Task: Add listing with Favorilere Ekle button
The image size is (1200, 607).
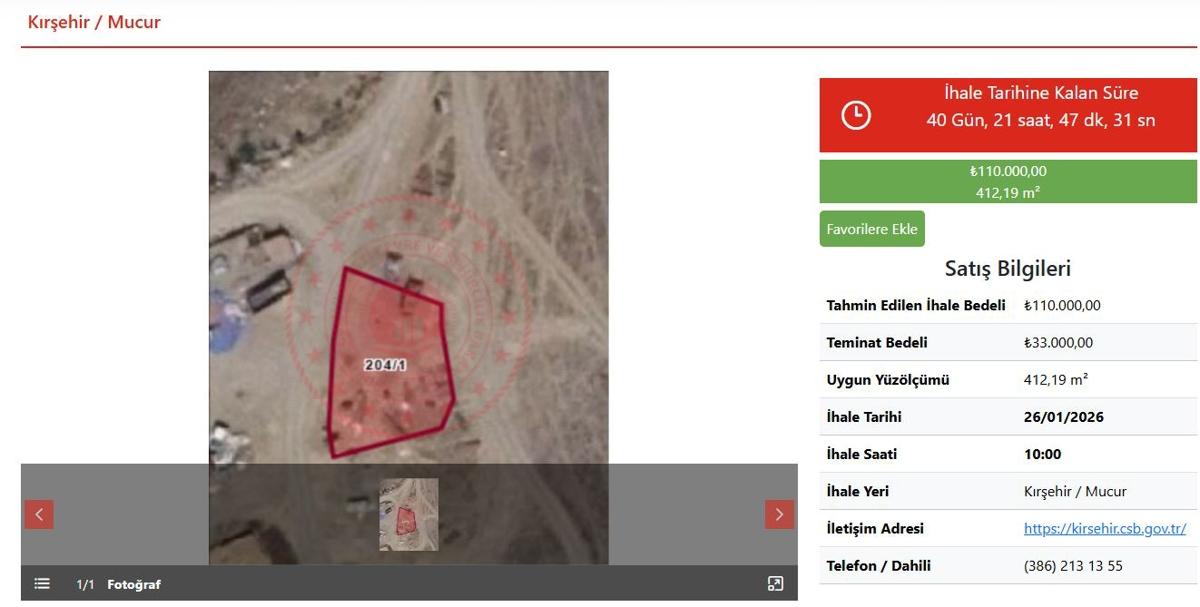Action: pyautogui.click(x=872, y=229)
